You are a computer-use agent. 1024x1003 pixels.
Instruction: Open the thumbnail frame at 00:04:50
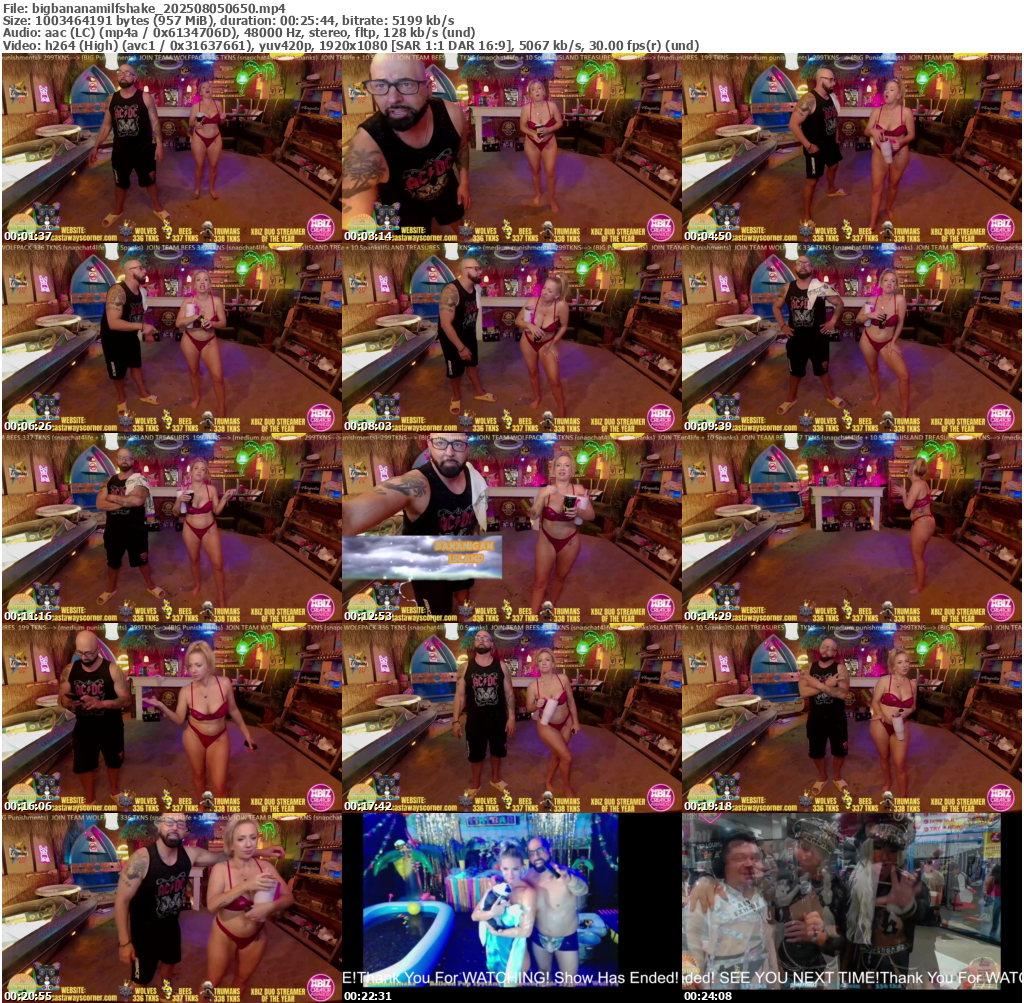tap(852, 148)
